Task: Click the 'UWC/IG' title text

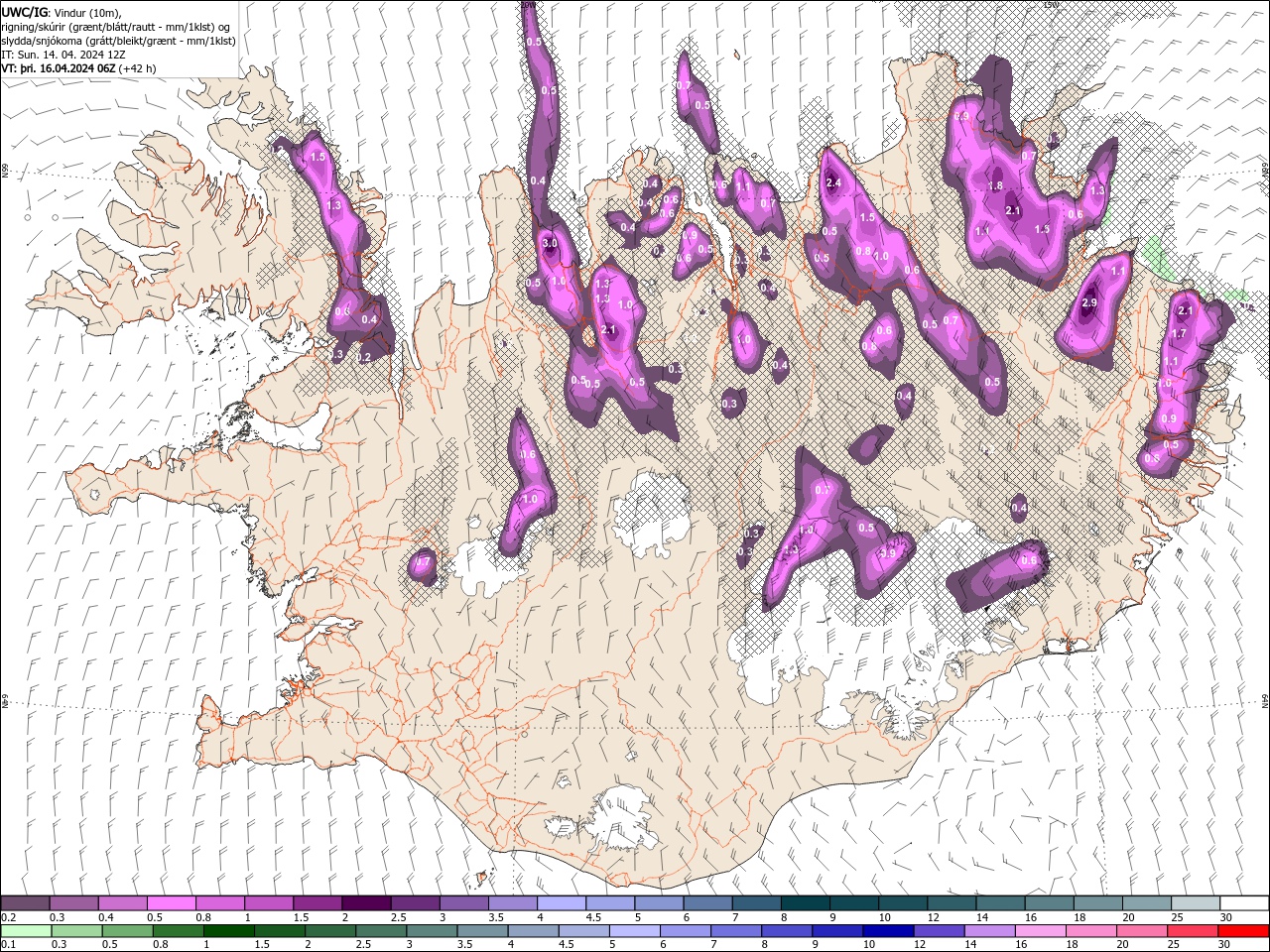Action: point(25,12)
